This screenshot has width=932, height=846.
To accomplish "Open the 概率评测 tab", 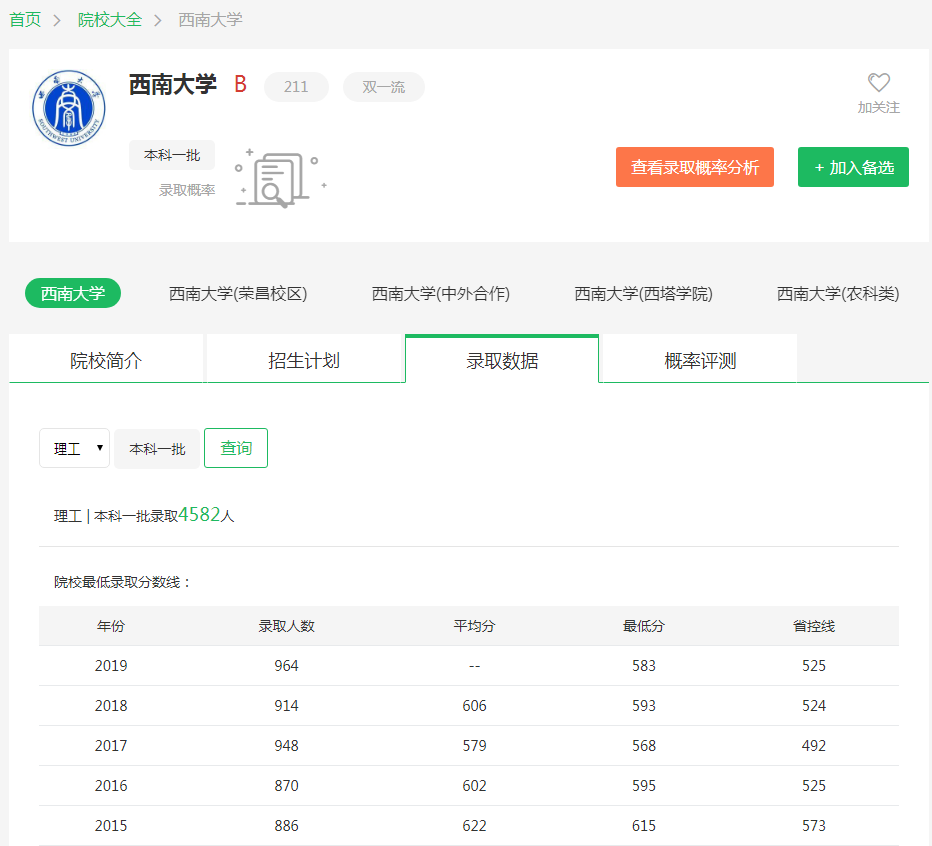I will tap(700, 360).
